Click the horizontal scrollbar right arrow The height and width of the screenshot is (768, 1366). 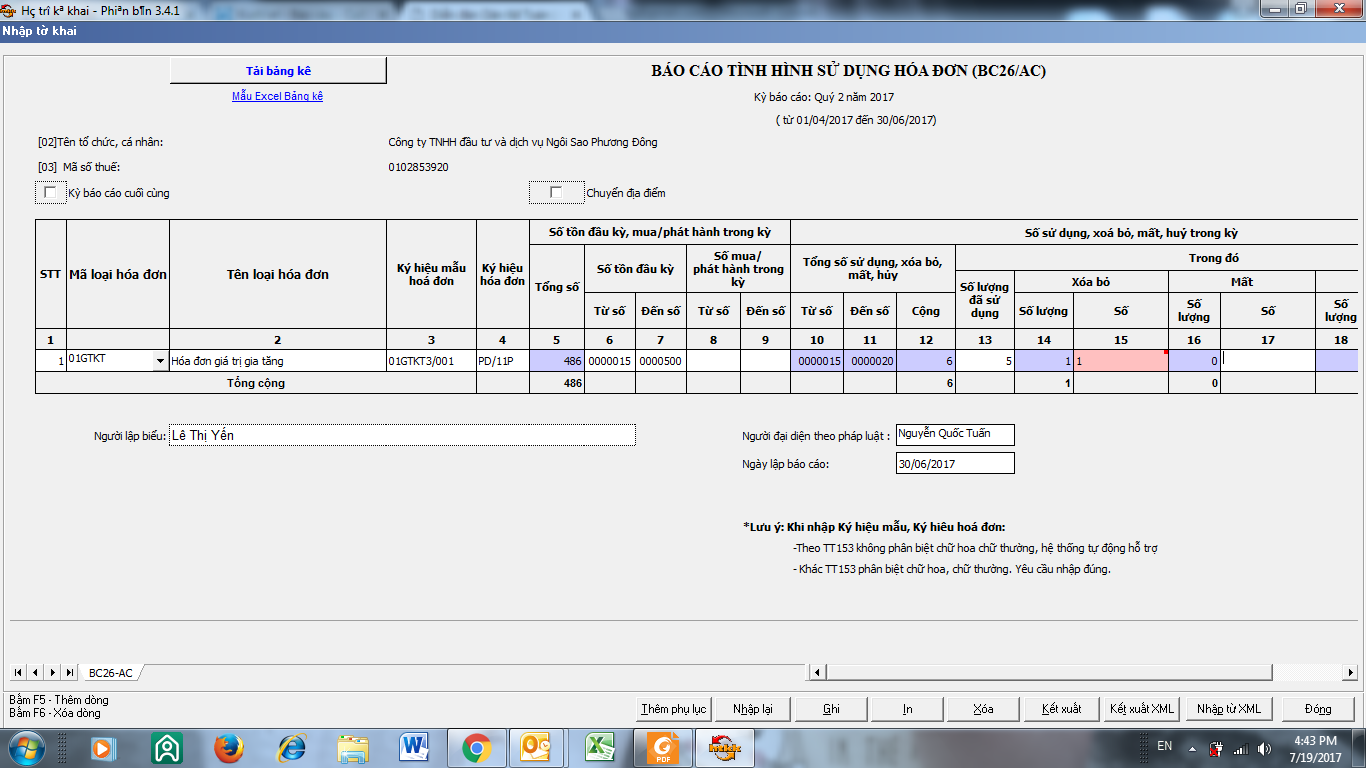[1349, 672]
